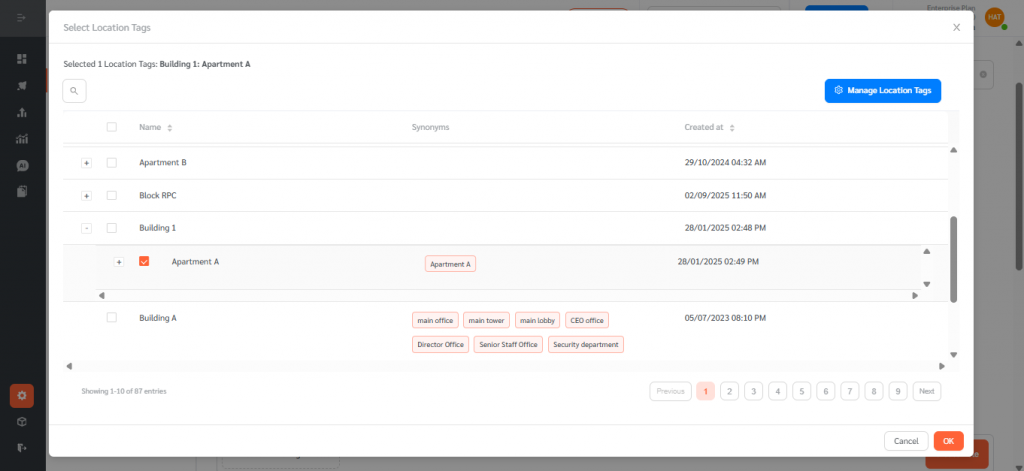The width and height of the screenshot is (1024, 471).
Task: Jump to page 9 in pagination
Action: [x=898, y=391]
